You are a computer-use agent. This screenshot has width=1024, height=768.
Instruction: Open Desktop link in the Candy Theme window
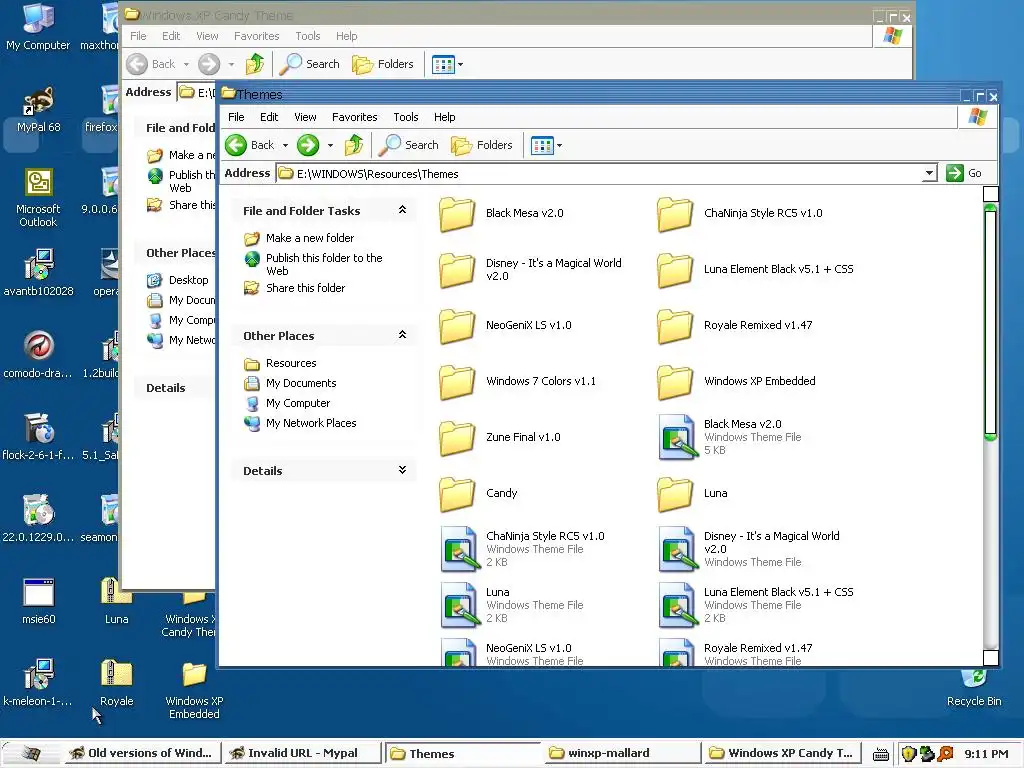189,280
